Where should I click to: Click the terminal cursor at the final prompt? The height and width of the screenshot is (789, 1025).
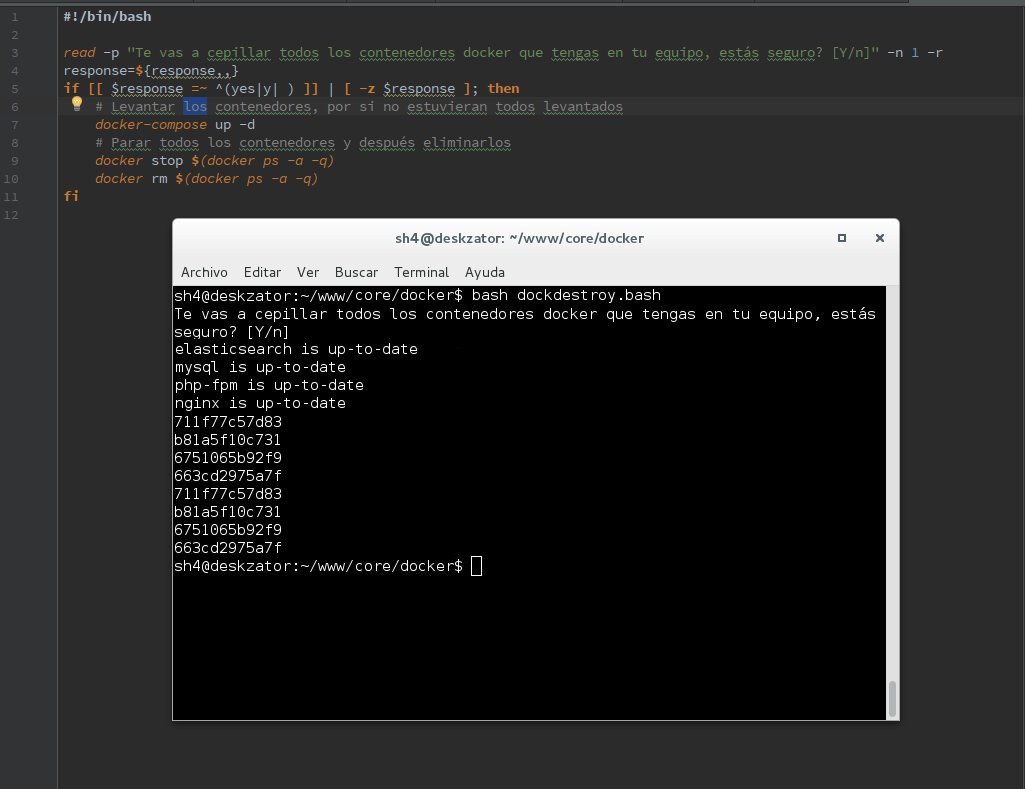[477, 566]
